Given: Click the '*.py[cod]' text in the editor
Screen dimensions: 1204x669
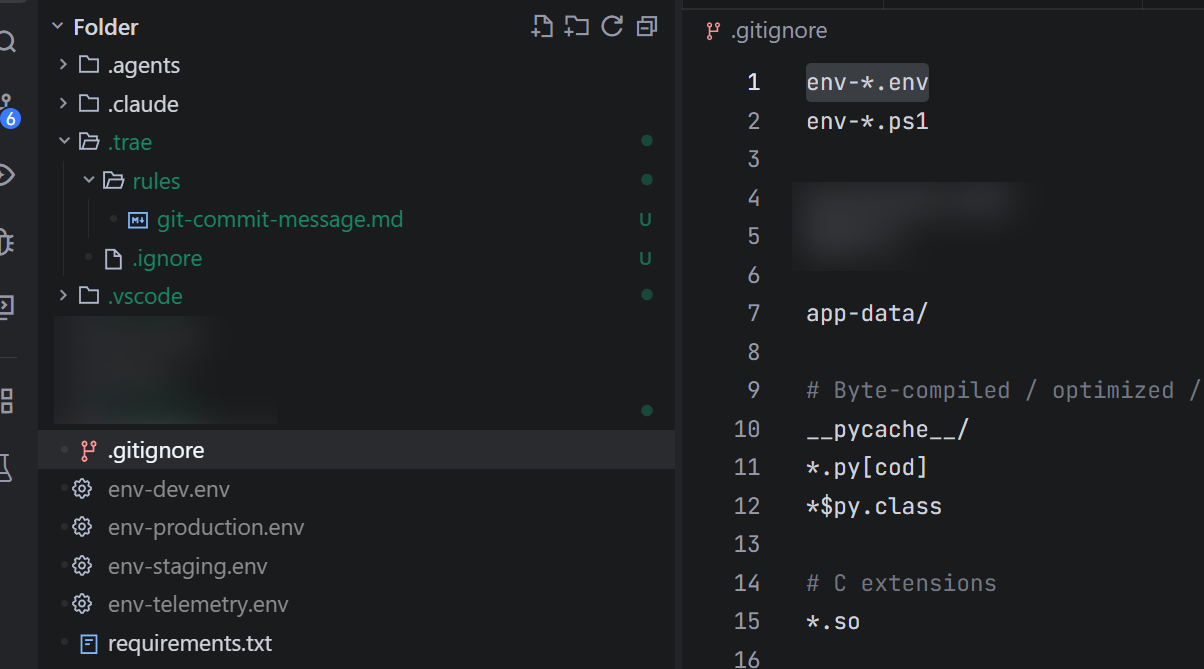Looking at the screenshot, I should (x=868, y=467).
